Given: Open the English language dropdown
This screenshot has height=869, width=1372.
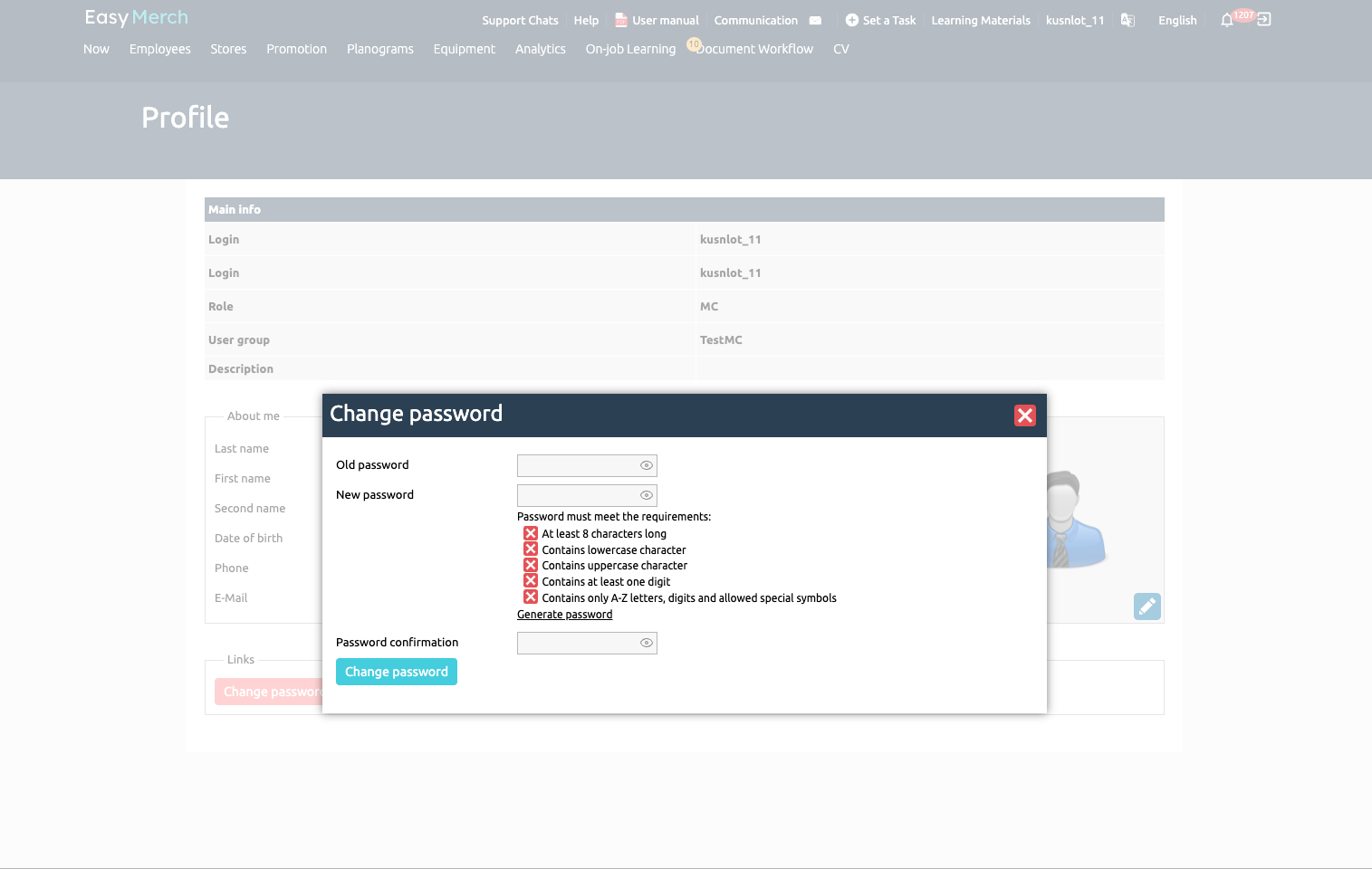Looking at the screenshot, I should [x=1176, y=21].
